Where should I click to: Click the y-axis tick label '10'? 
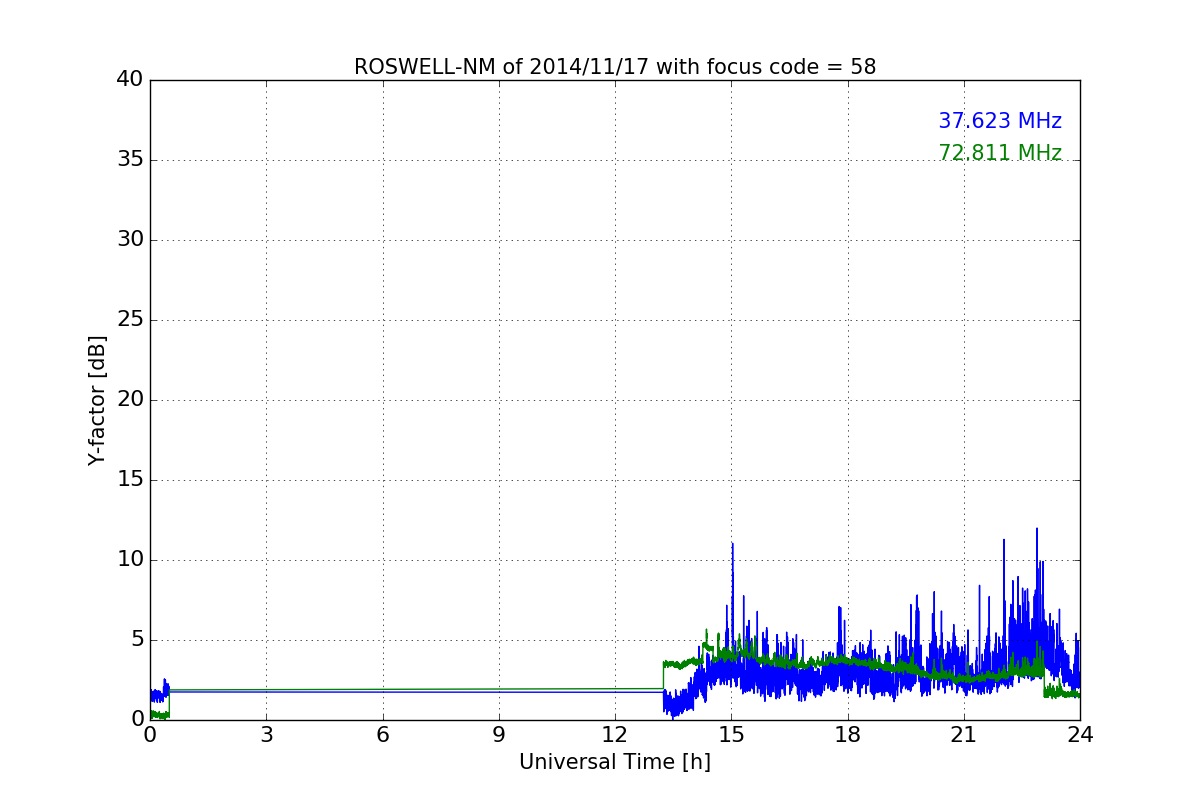pos(130,560)
